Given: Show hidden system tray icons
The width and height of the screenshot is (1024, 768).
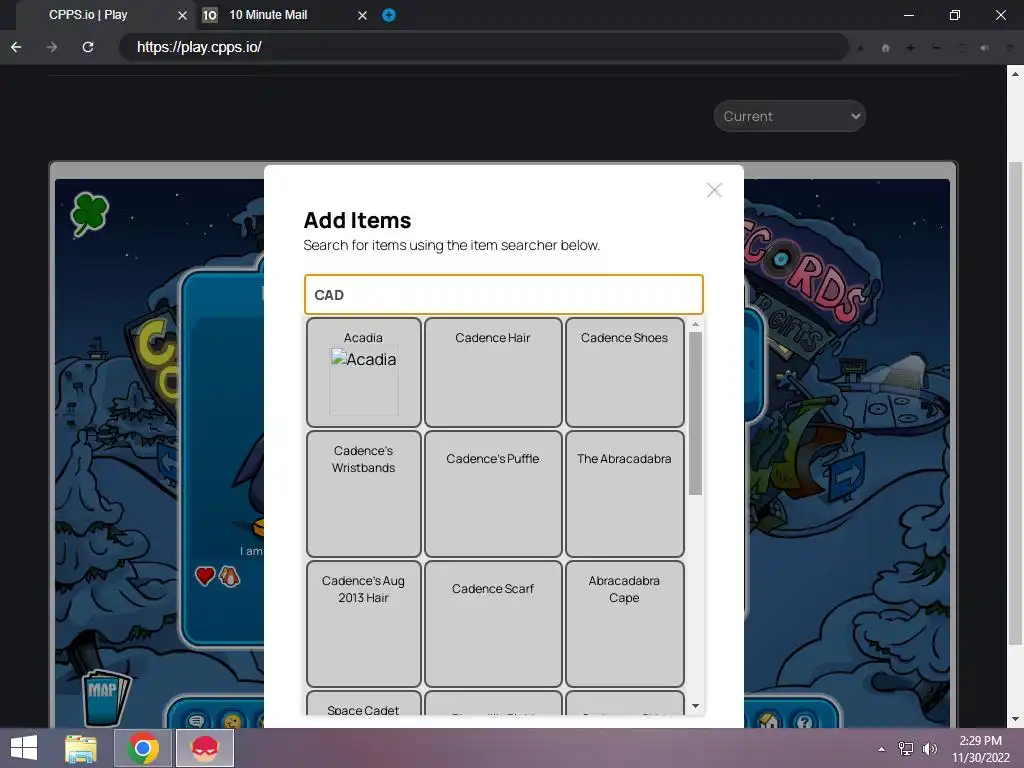Looking at the screenshot, I should coord(882,748).
